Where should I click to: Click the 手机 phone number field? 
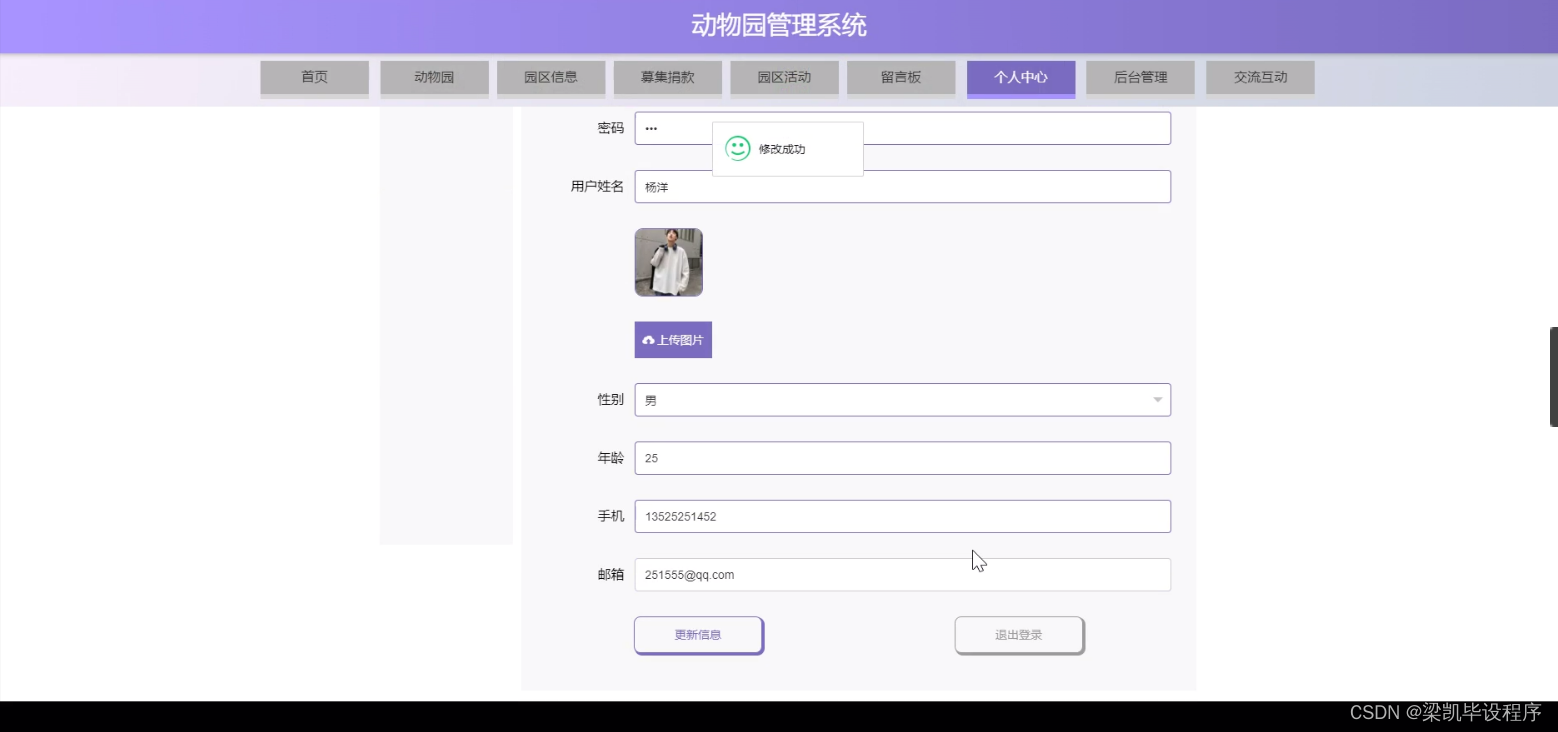coord(902,517)
